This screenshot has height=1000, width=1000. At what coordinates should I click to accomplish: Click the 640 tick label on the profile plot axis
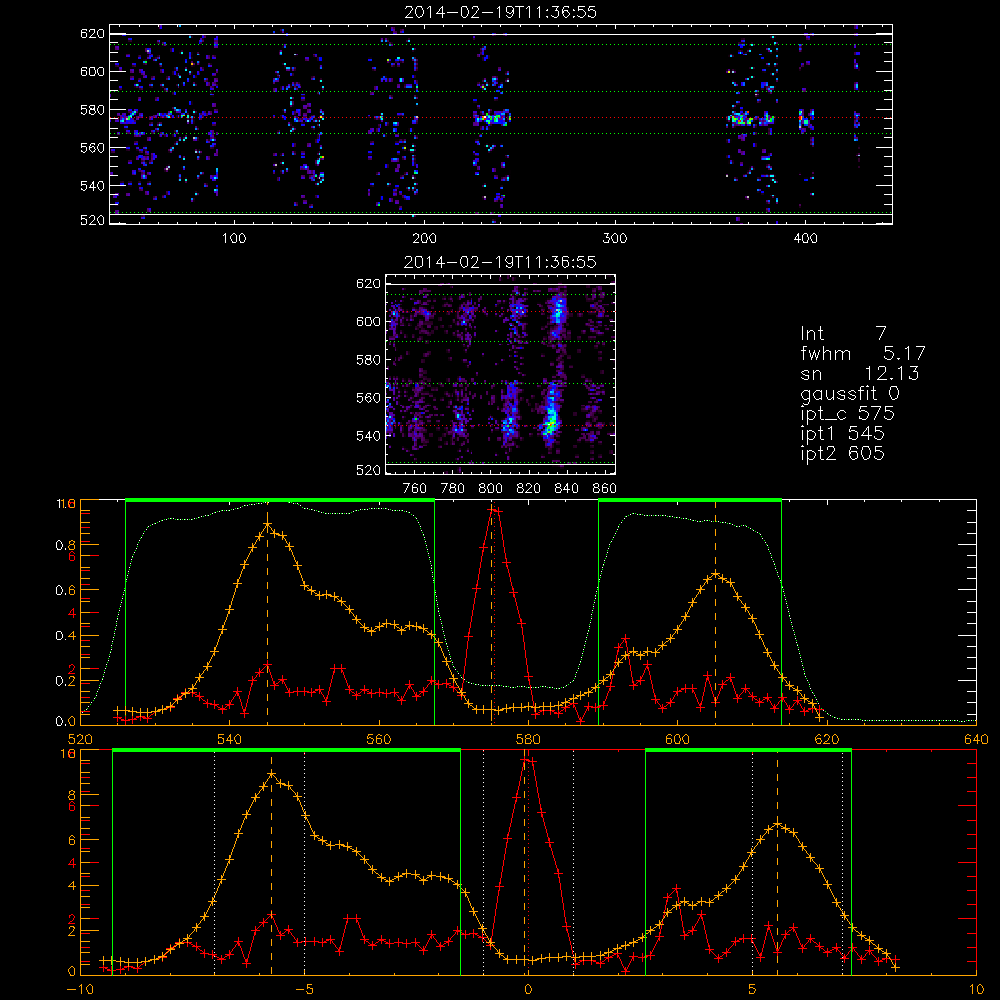coord(976,740)
